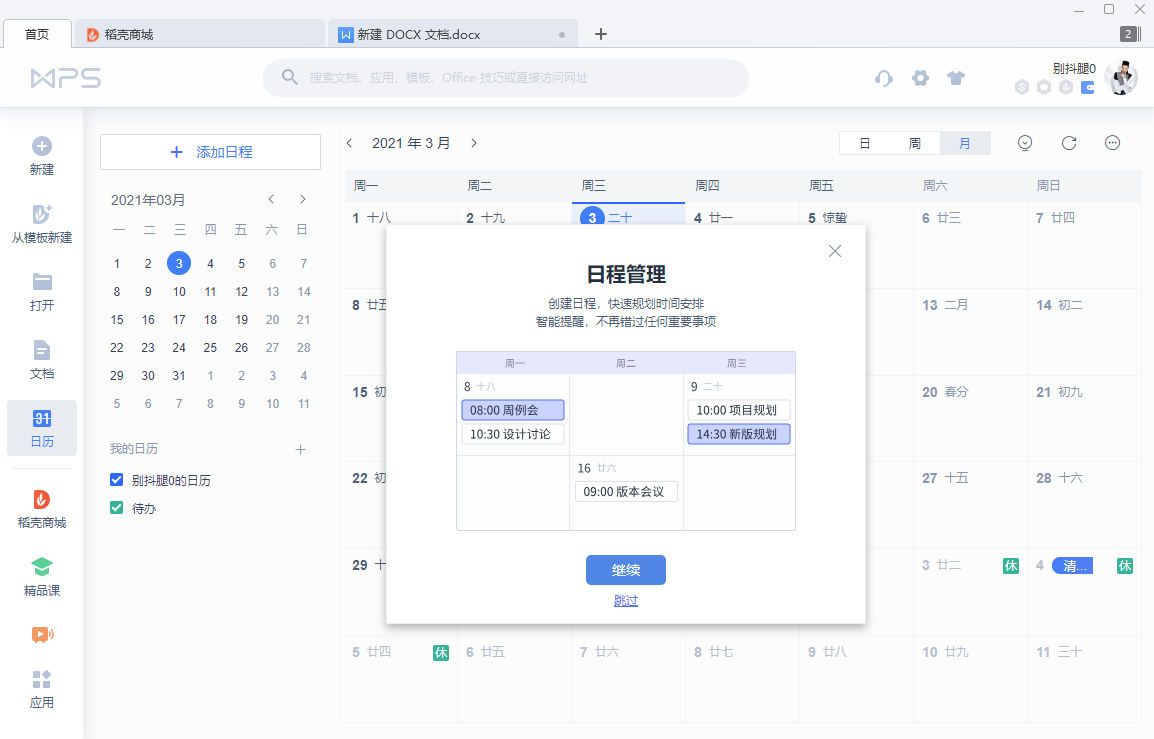Click the March 13 二月 cell in the main calendar
The height and width of the screenshot is (739, 1154).
[970, 331]
